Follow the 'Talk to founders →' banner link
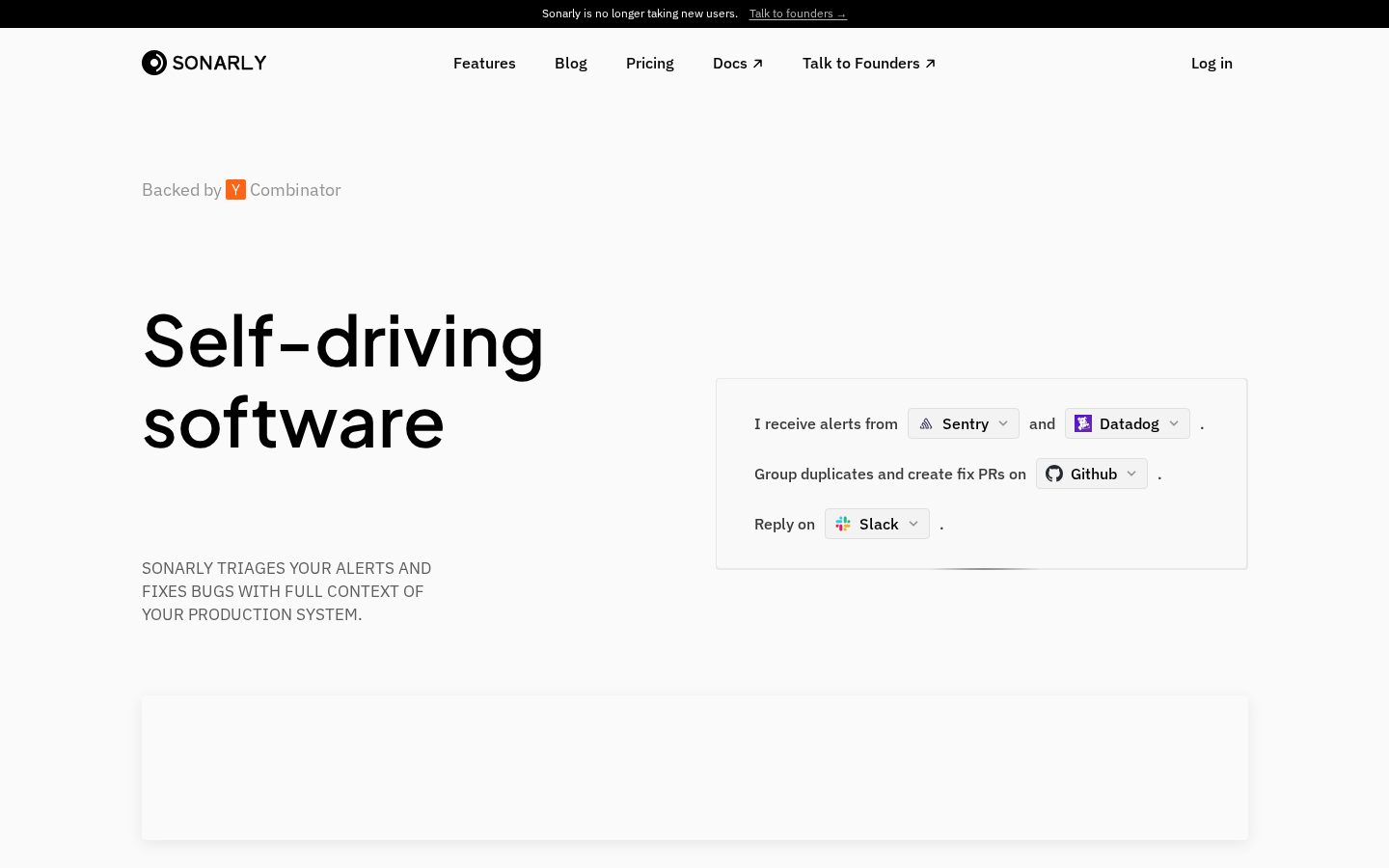Viewport: 1389px width, 868px height. click(x=798, y=14)
